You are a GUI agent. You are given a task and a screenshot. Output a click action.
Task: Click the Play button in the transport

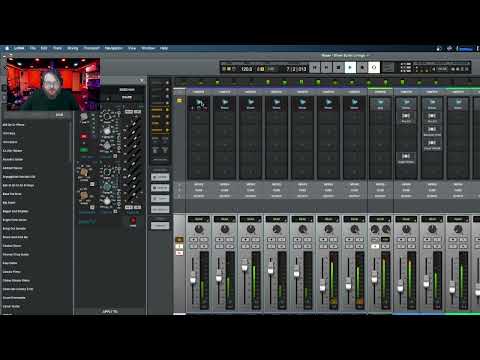(350, 68)
